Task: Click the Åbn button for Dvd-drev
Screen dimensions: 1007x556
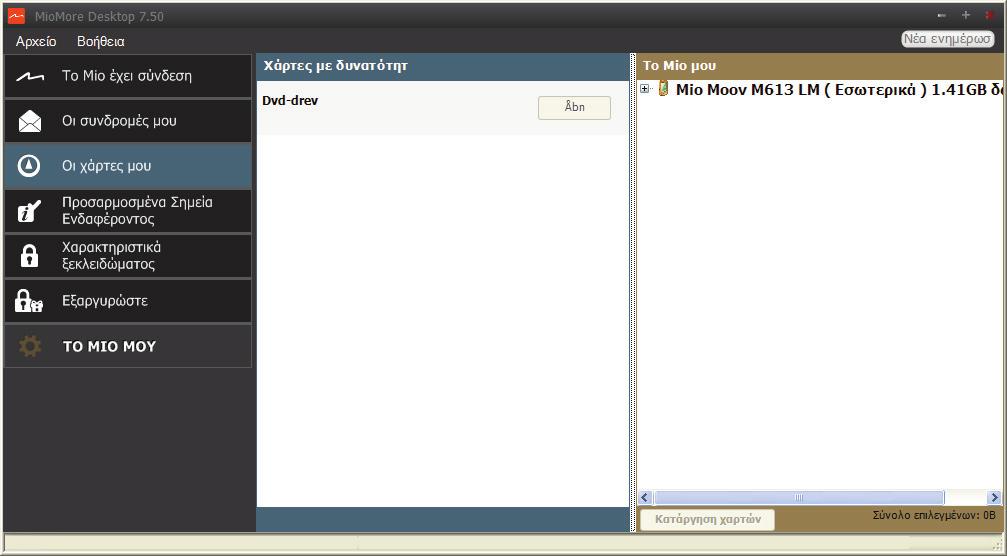Action: pyautogui.click(x=574, y=107)
